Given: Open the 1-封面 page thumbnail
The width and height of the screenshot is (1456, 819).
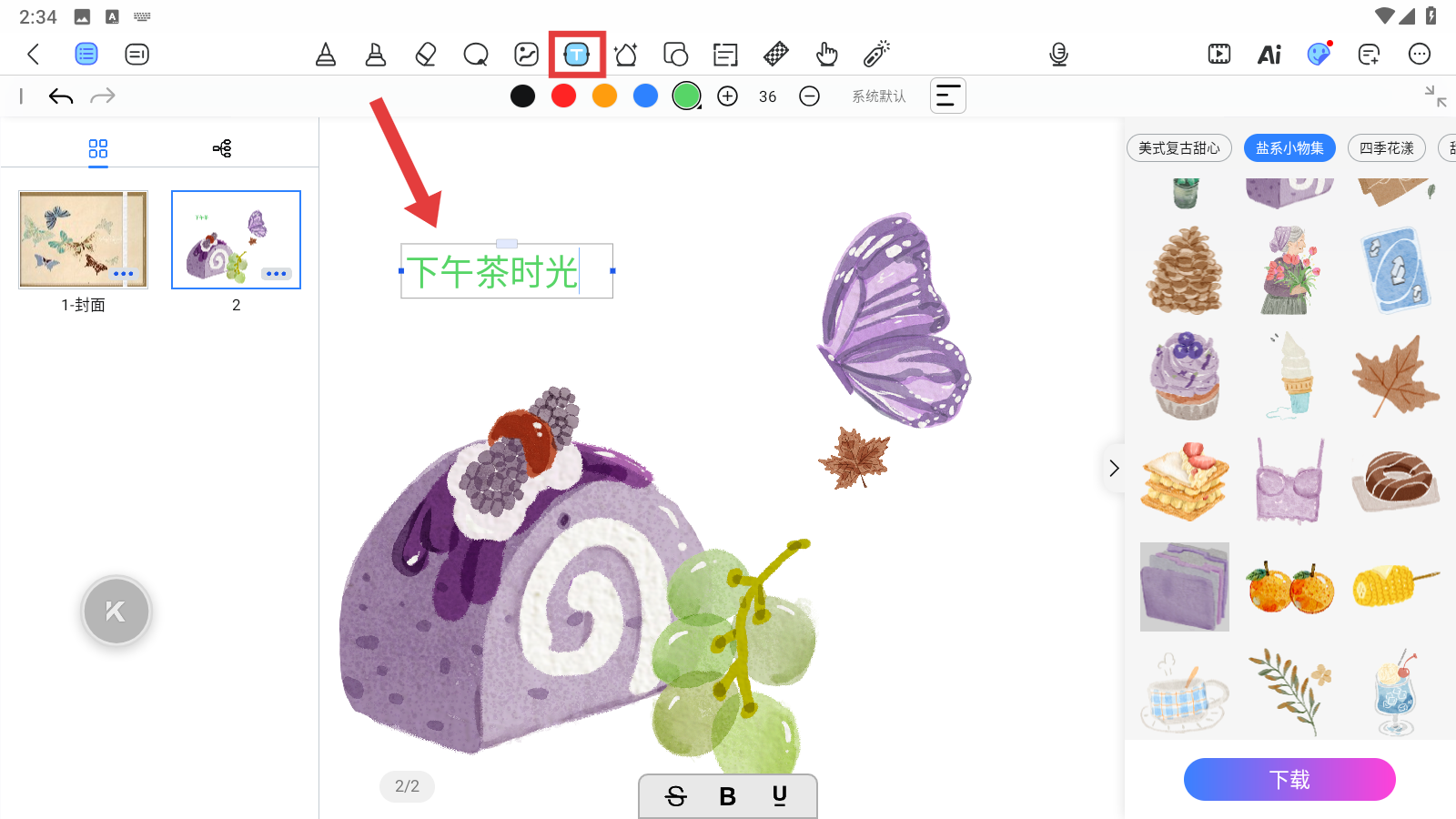Looking at the screenshot, I should point(83,239).
